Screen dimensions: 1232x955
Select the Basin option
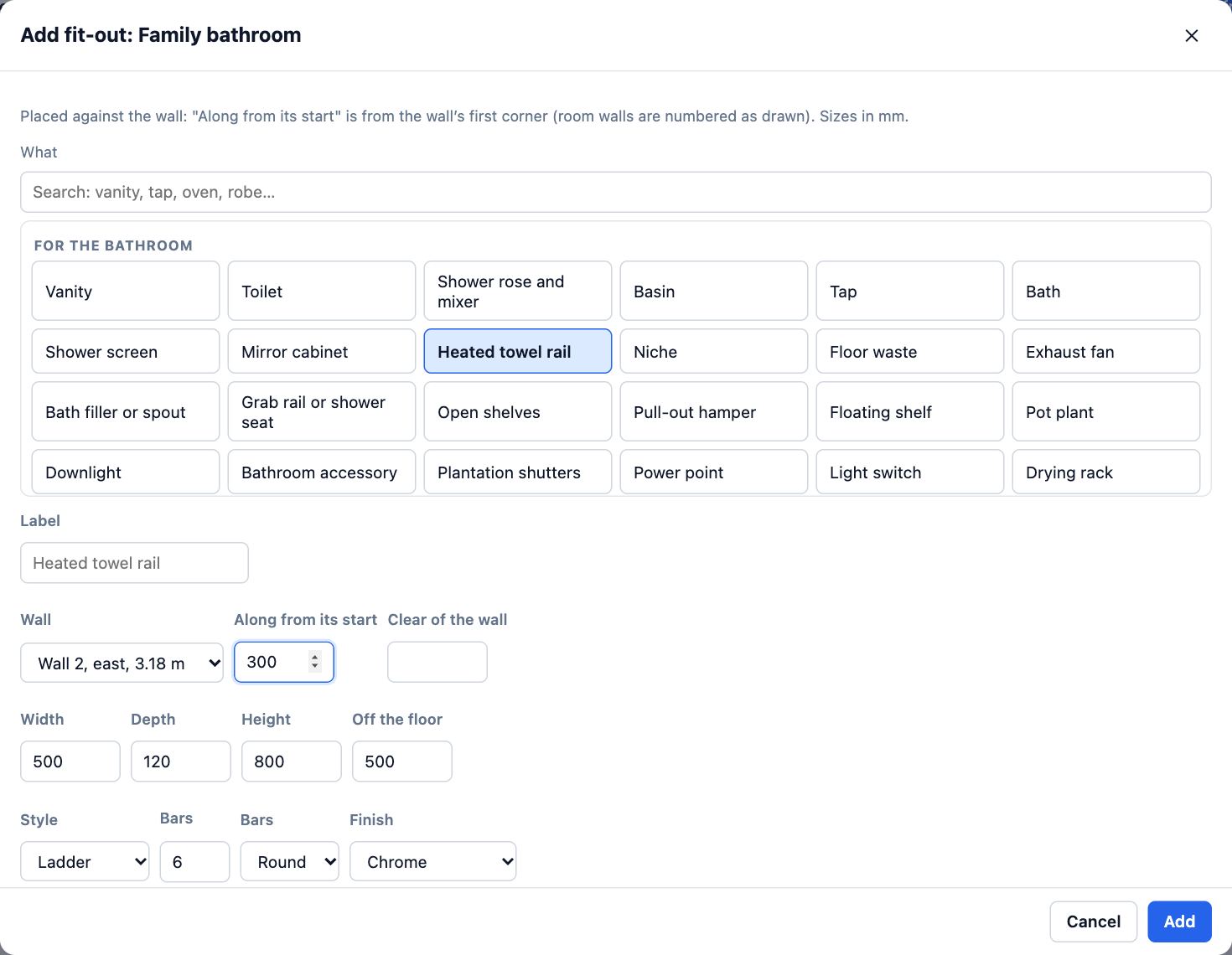pos(714,291)
